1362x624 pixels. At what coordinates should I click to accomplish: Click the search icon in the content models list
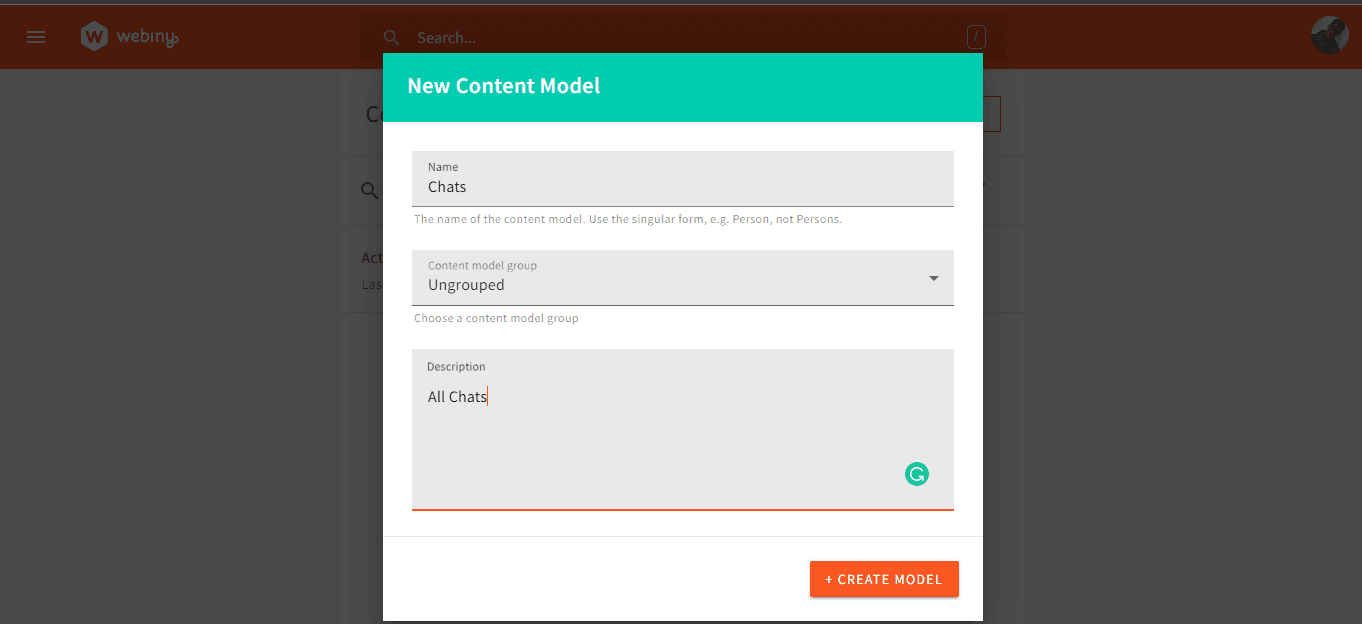(368, 190)
